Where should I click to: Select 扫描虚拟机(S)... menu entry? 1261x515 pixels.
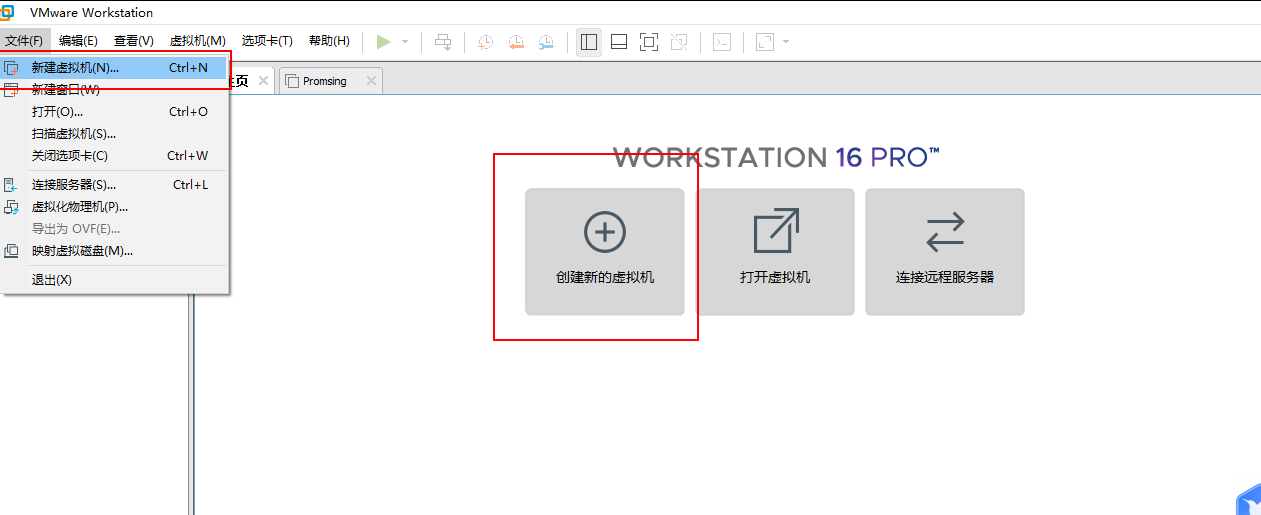click(x=114, y=134)
